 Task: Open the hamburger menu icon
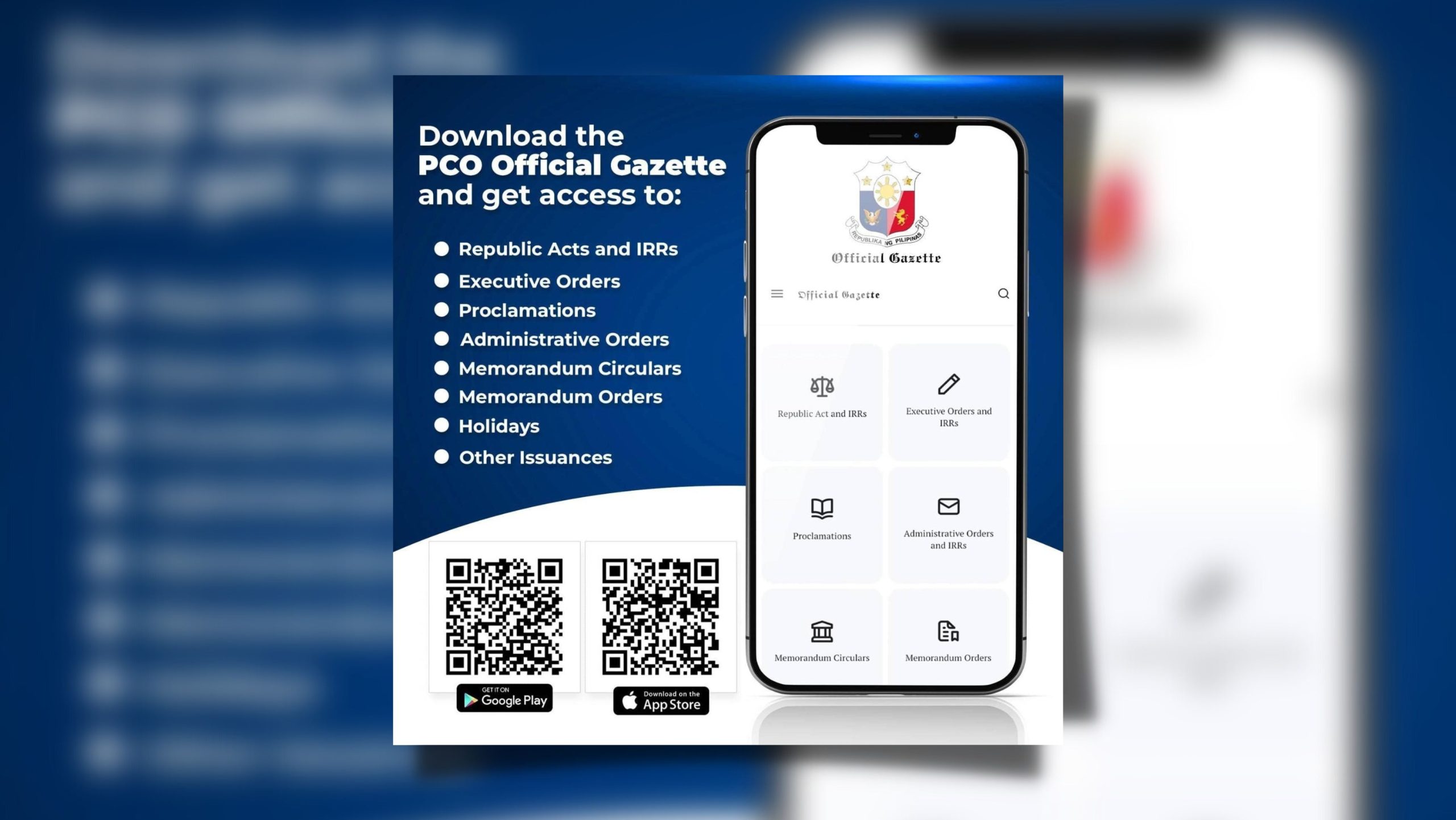(779, 294)
